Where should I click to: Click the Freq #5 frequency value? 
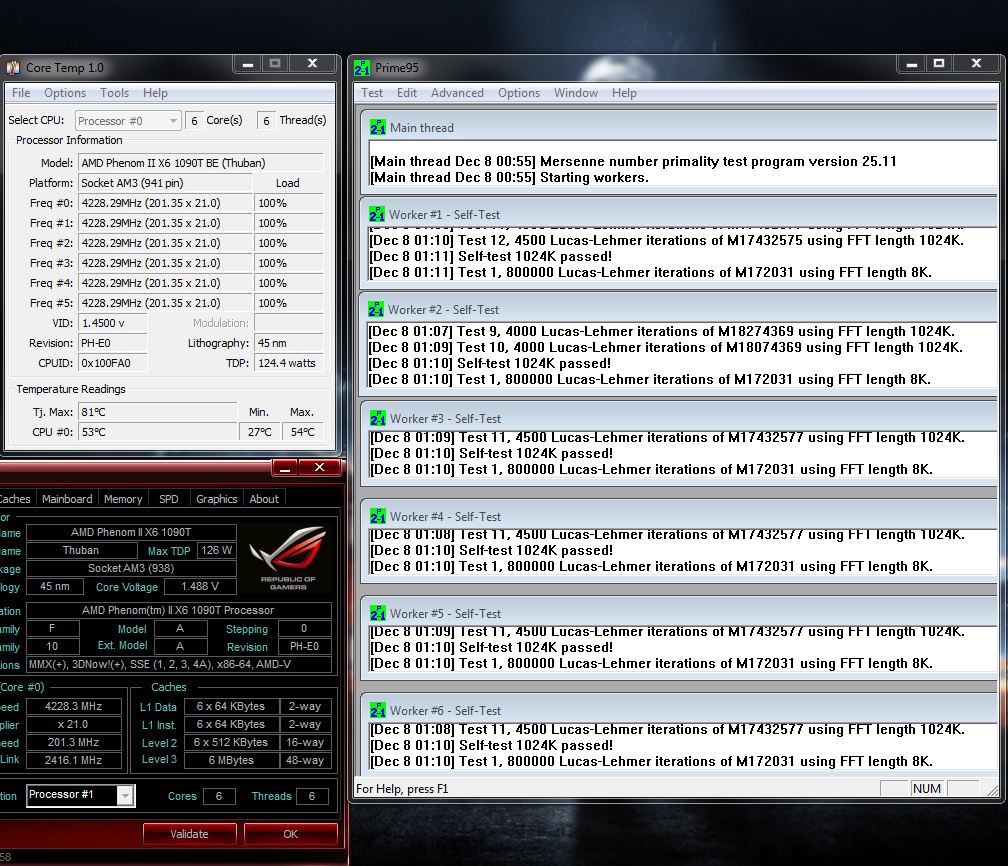click(165, 303)
